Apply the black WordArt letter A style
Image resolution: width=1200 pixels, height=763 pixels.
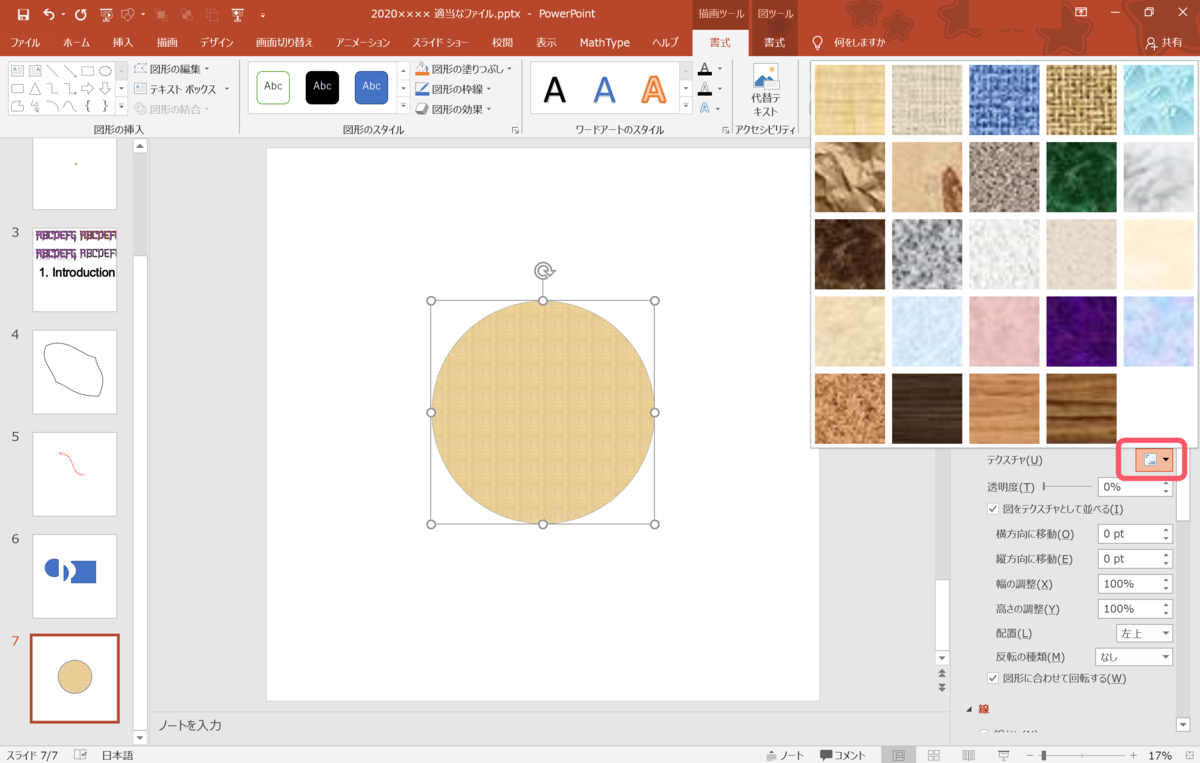click(x=554, y=89)
